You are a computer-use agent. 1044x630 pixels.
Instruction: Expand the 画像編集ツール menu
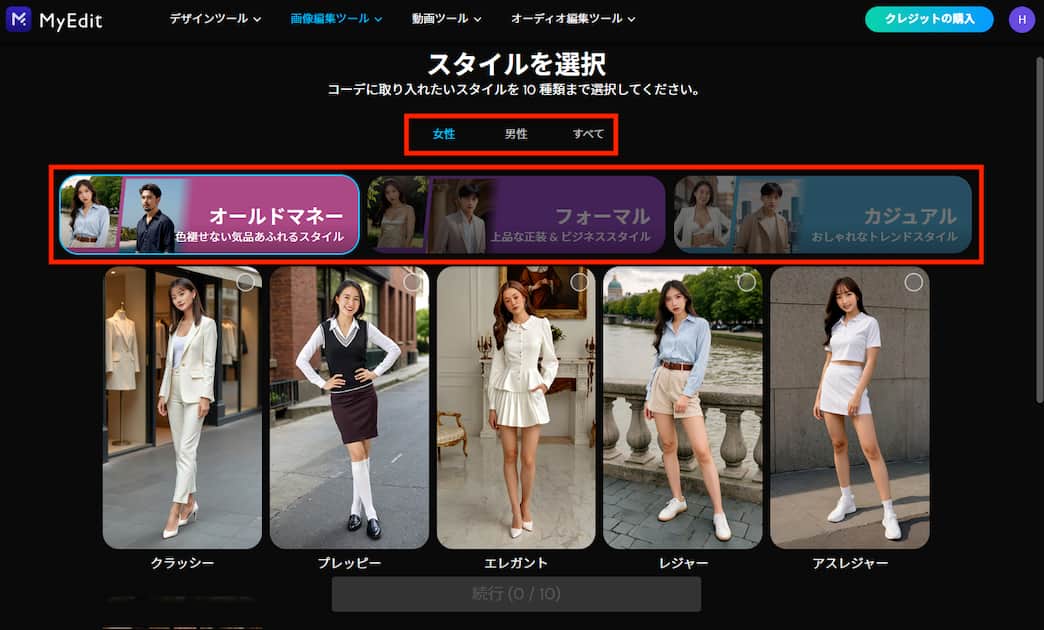pos(336,19)
